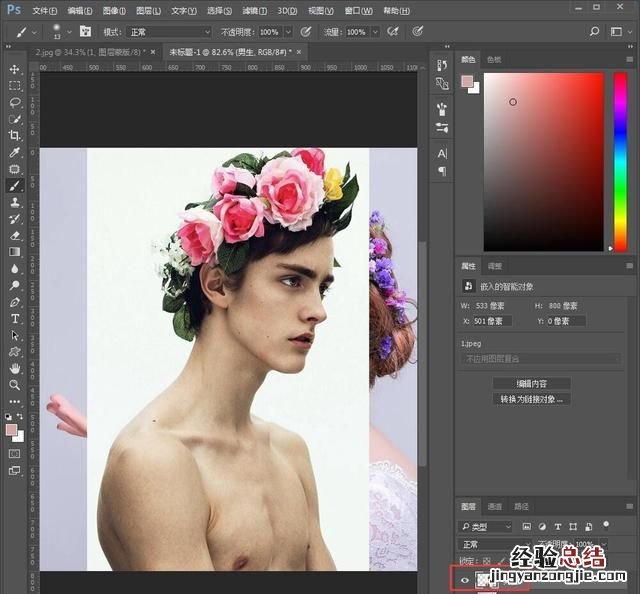
Task: Select the Eyedropper tool
Action: [15, 152]
